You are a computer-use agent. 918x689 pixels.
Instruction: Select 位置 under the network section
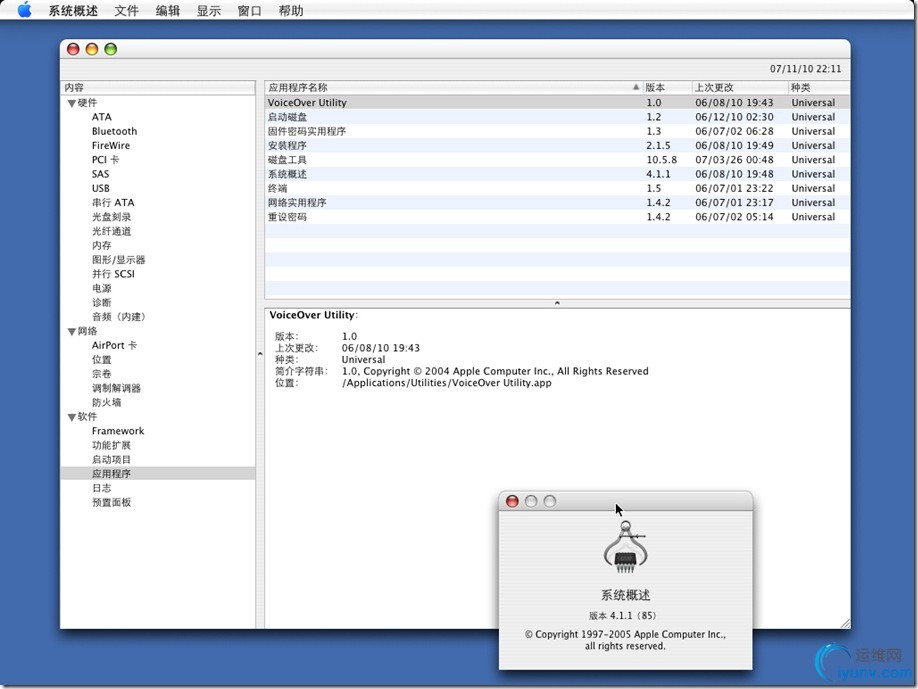pyautogui.click(x=101, y=359)
